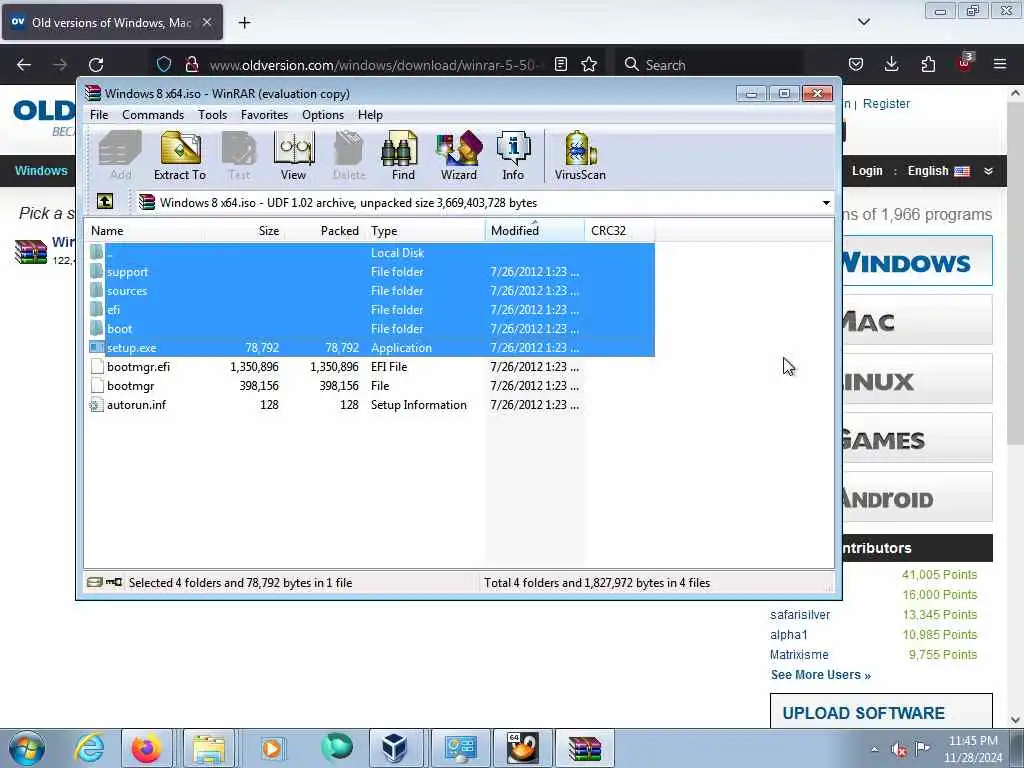This screenshot has height=768, width=1024.
Task: Click Register link on website
Action: [x=886, y=104]
